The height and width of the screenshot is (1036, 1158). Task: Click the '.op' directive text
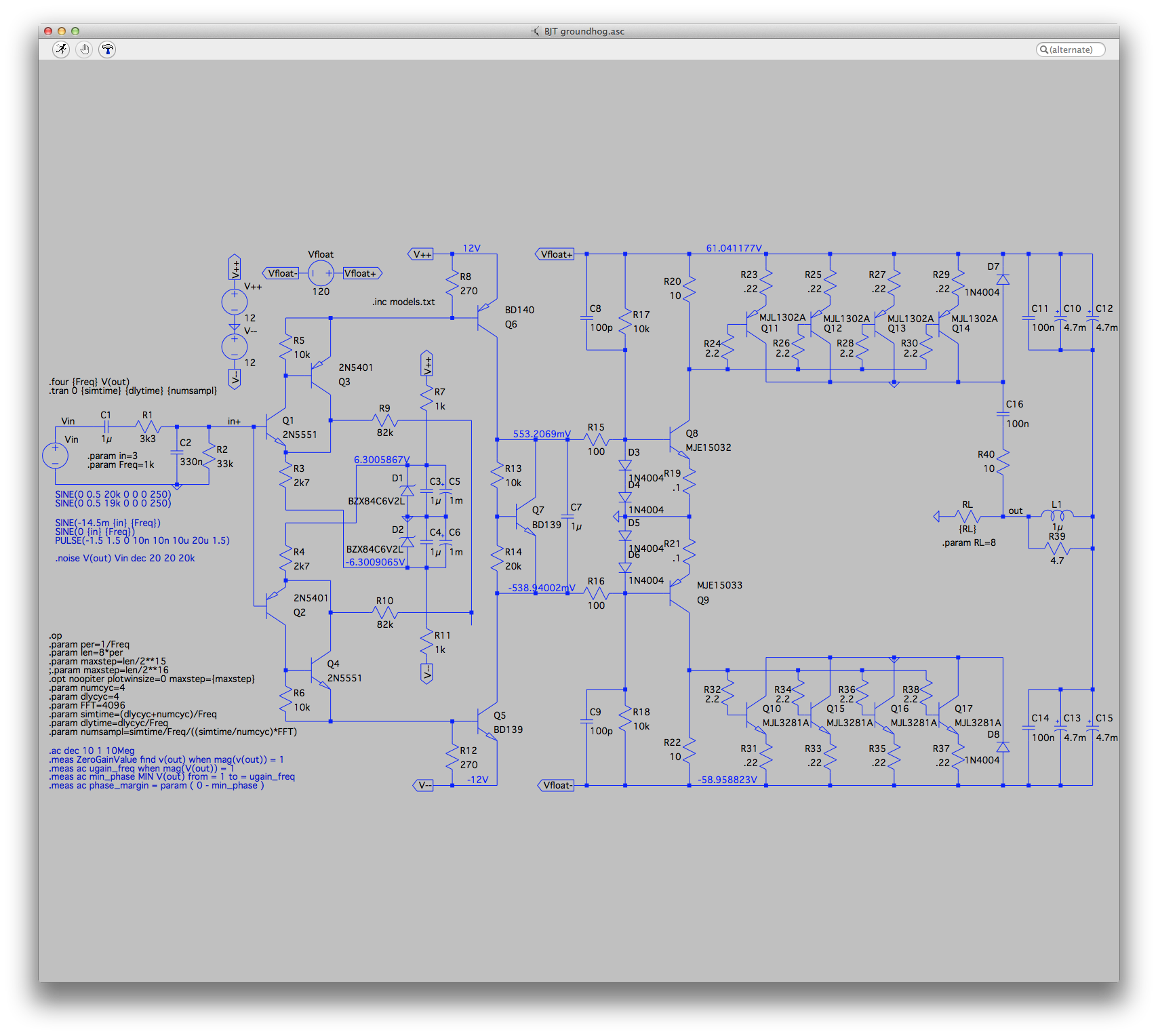click(x=55, y=635)
